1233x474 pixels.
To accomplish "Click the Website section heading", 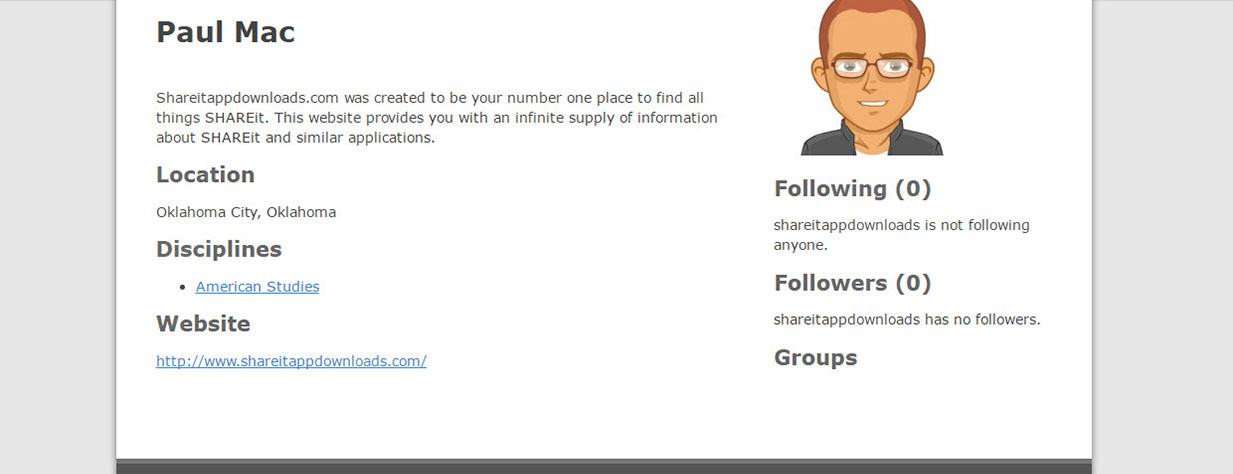I will 203,324.
